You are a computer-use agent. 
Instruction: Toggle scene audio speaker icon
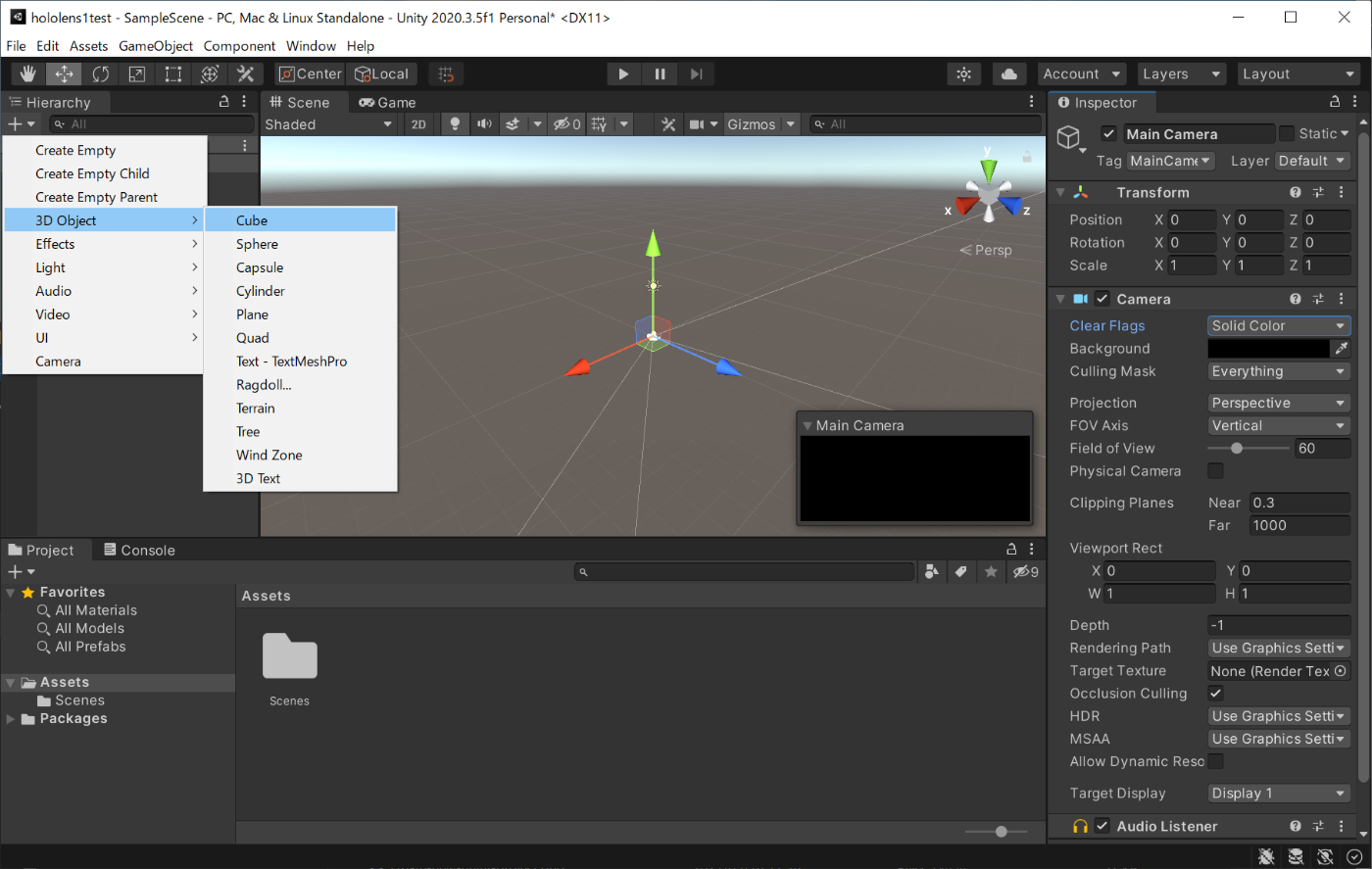click(484, 124)
